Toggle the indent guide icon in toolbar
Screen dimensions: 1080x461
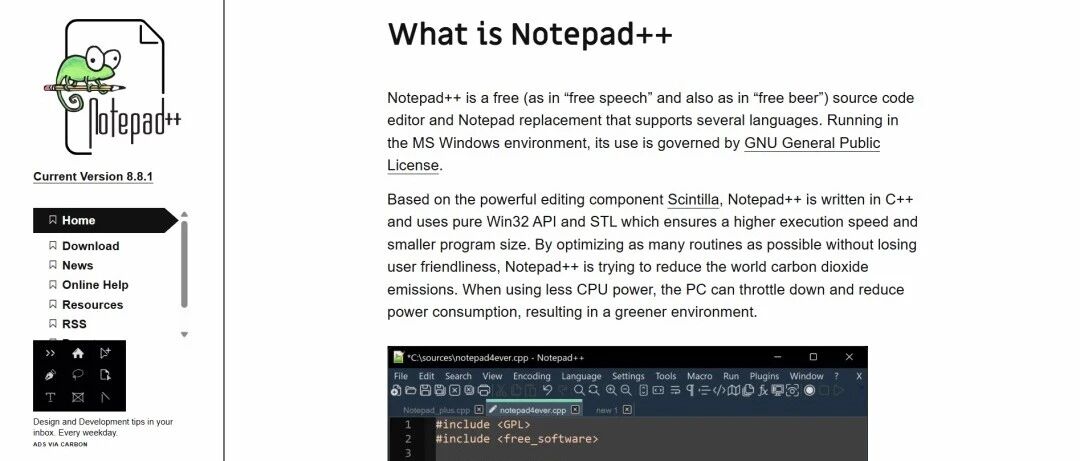705,390
